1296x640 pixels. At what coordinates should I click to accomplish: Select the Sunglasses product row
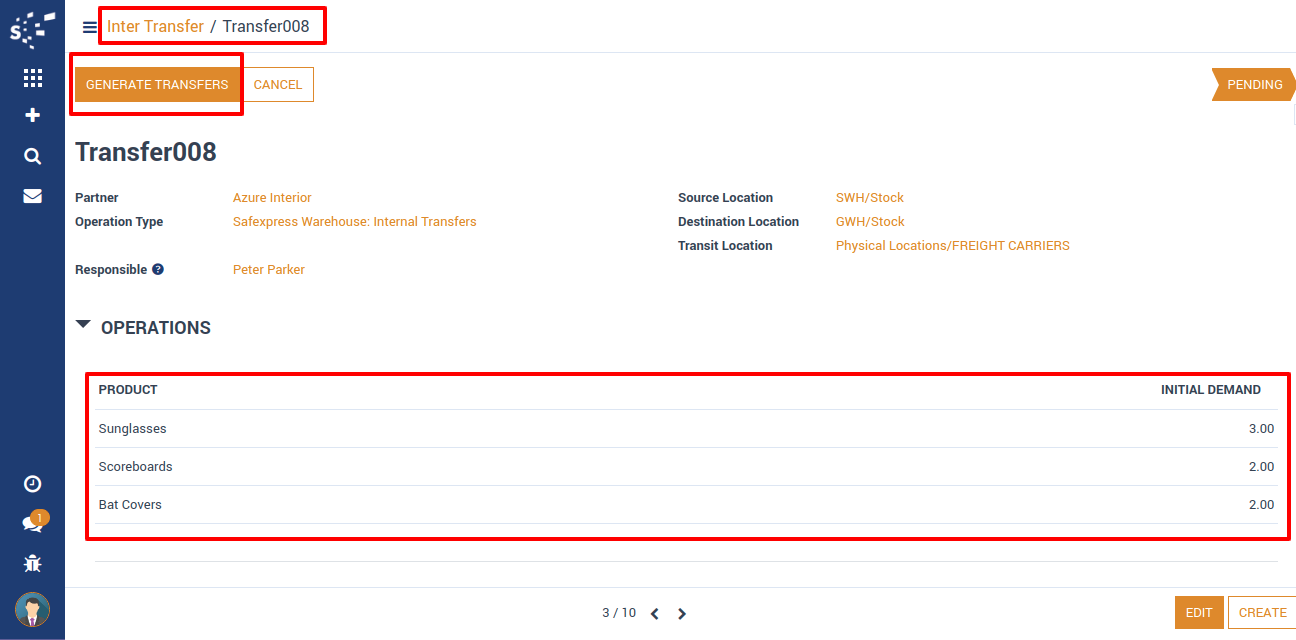(x=133, y=429)
